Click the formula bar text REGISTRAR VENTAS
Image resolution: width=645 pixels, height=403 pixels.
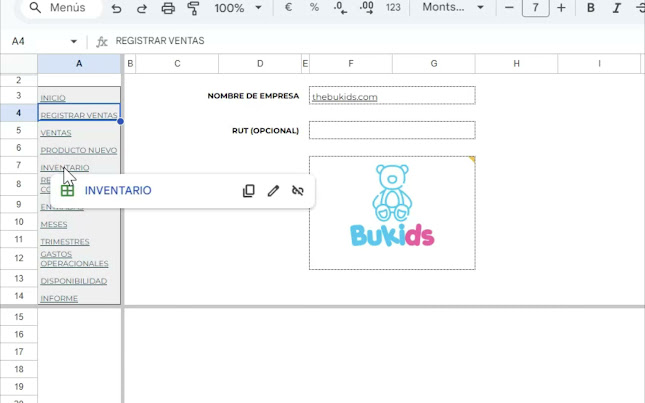click(x=160, y=41)
